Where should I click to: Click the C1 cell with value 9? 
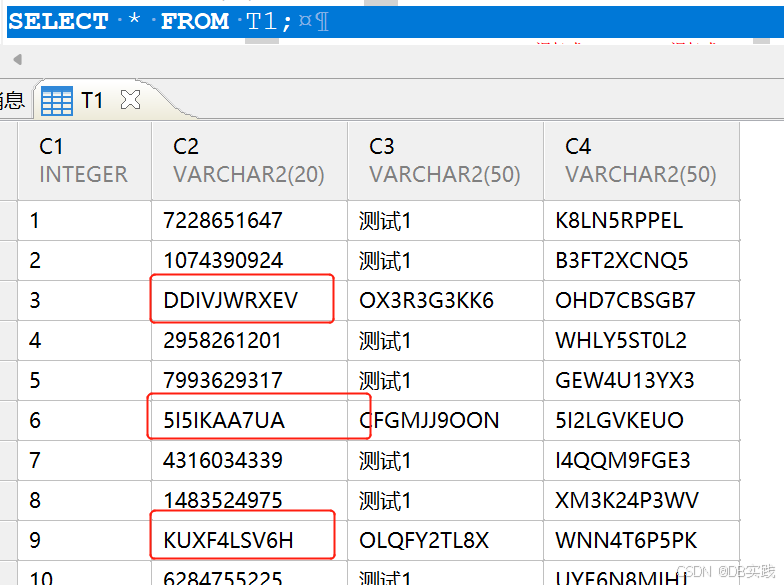(x=84, y=540)
